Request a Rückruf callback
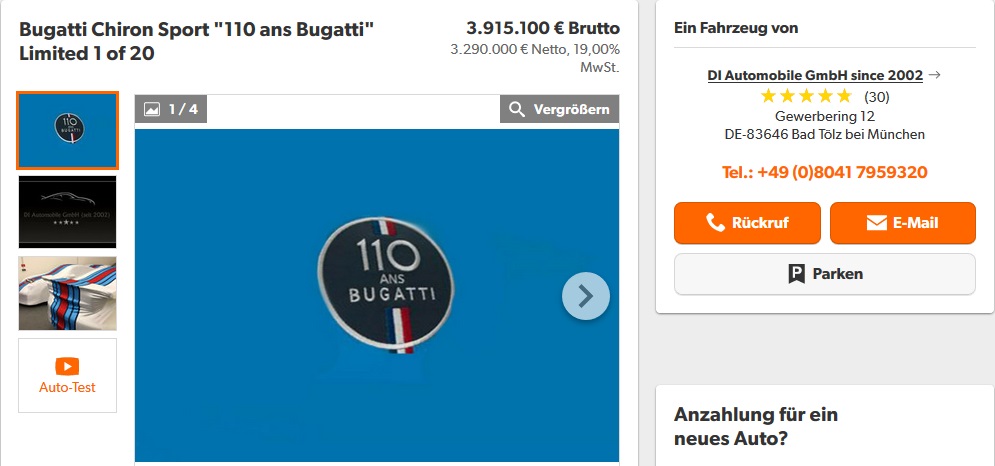 pos(747,223)
